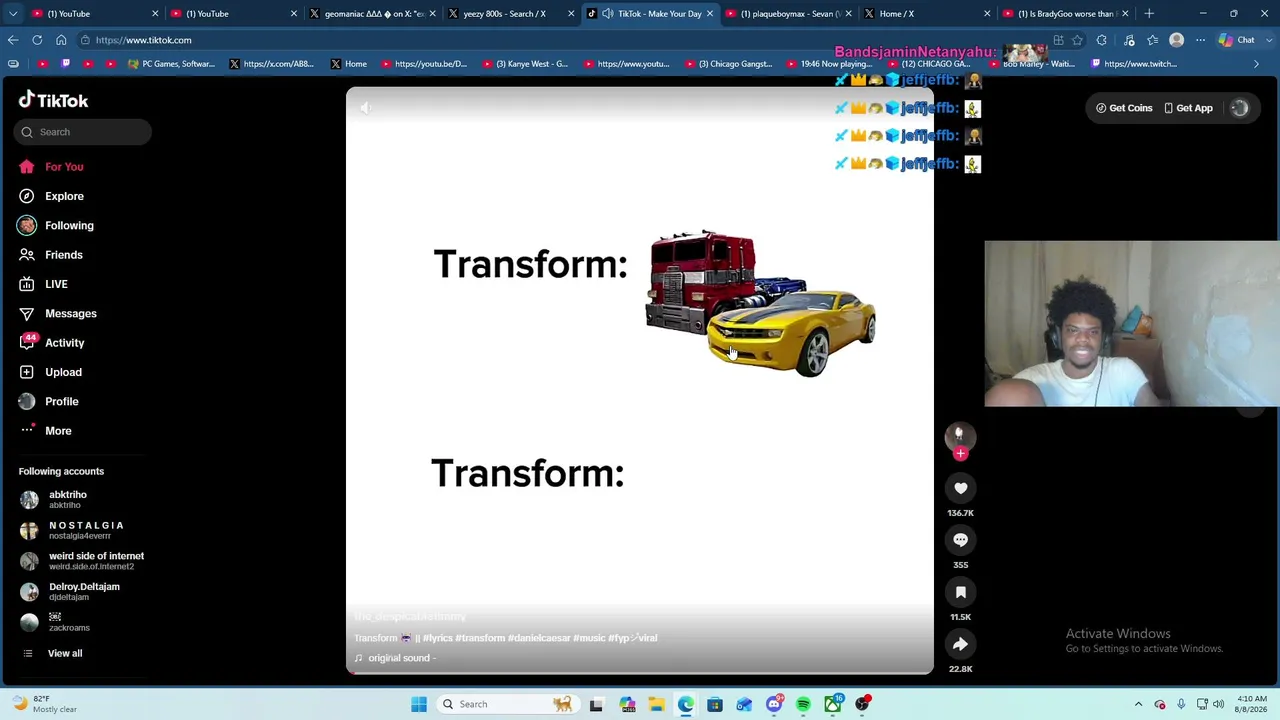This screenshot has width=1280, height=720.
Task: Open the PC Games, Softwar... bookmark
Action: point(171,64)
